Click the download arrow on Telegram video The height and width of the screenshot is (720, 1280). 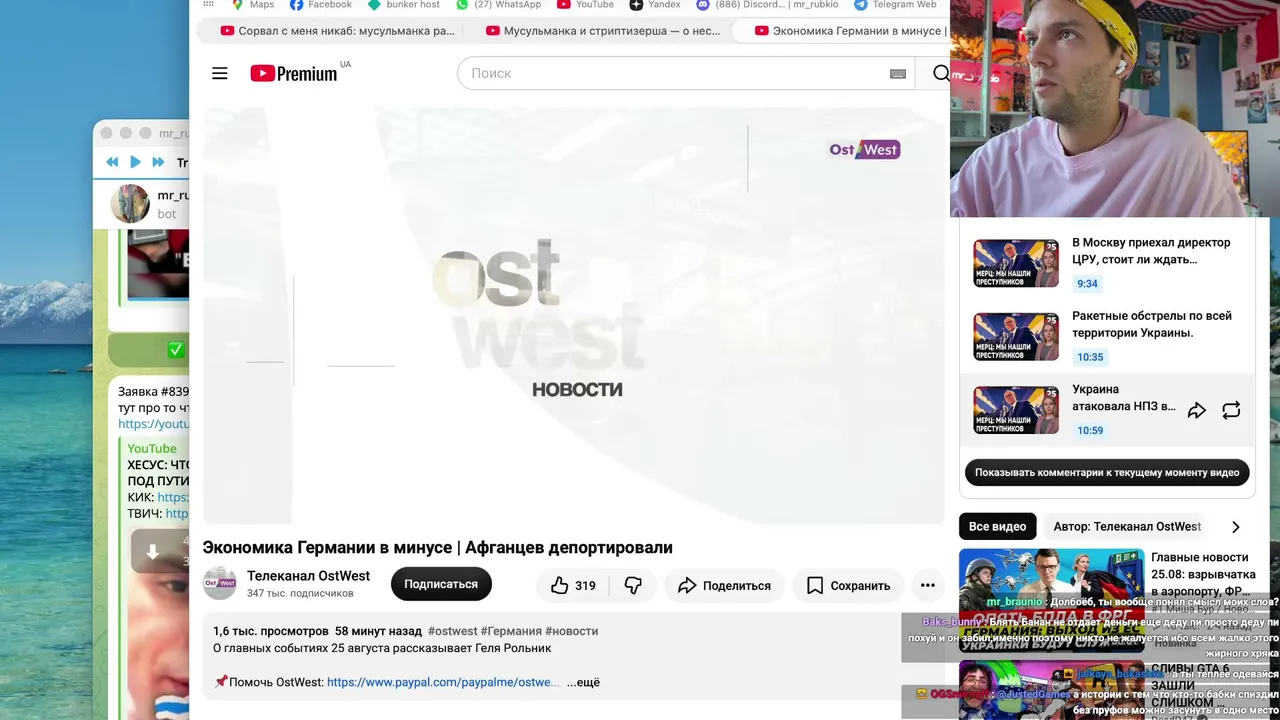tap(152, 552)
